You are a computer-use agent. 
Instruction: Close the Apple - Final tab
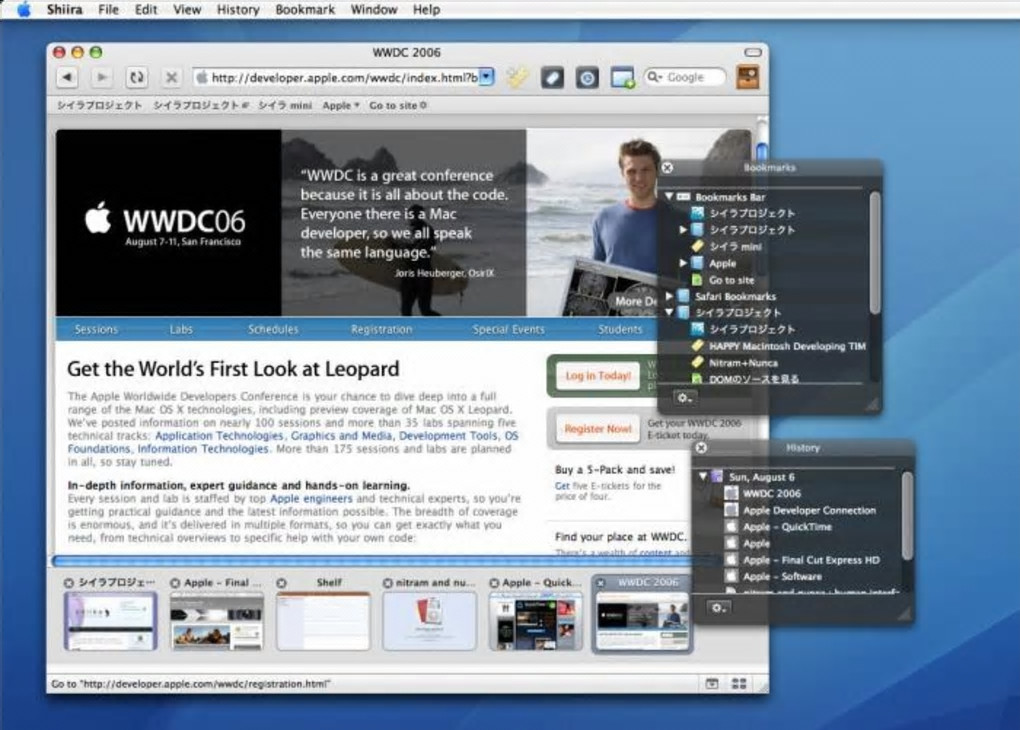[x=175, y=583]
